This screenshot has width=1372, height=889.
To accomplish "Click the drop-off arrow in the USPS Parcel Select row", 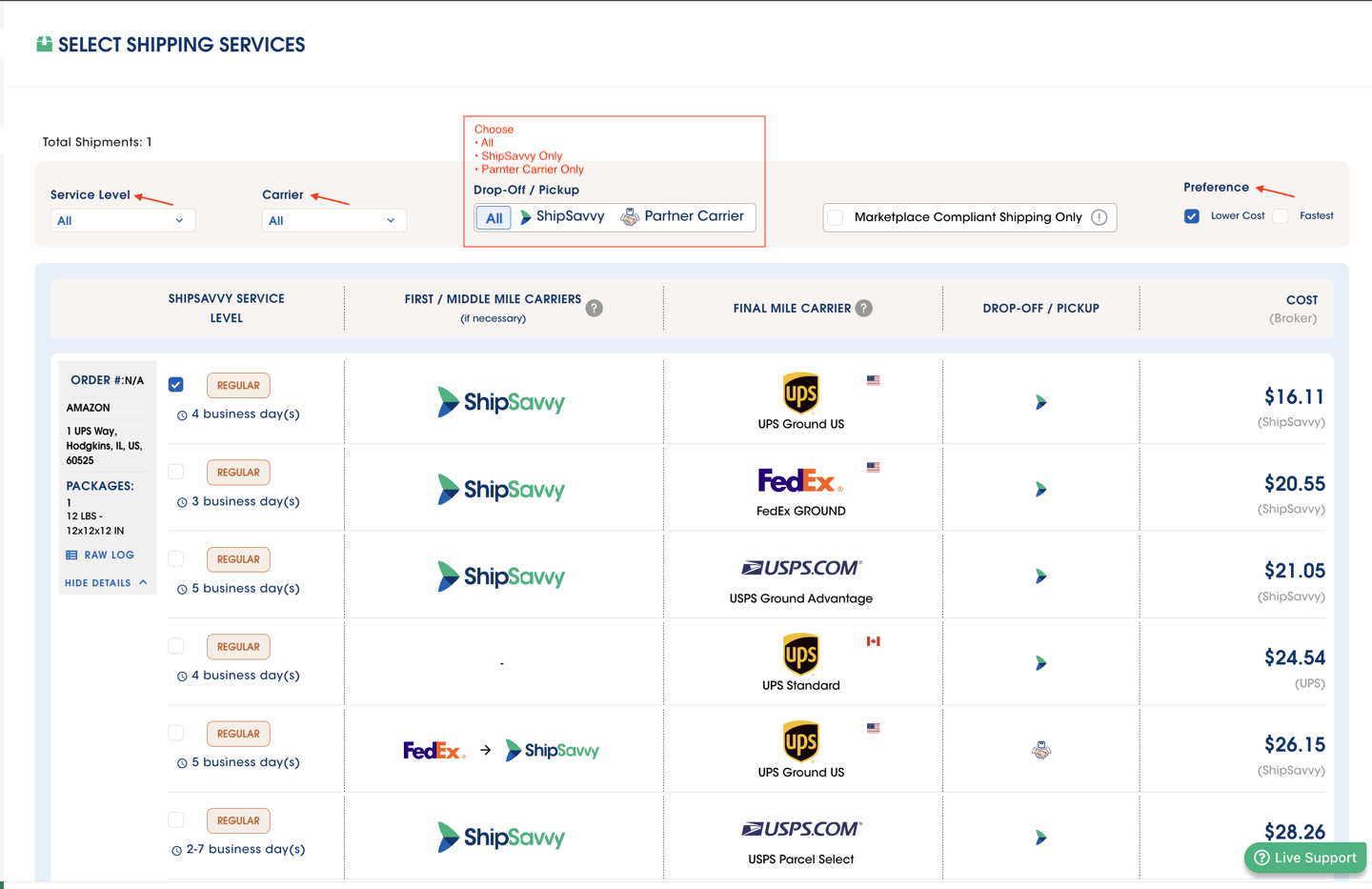I will [x=1040, y=838].
